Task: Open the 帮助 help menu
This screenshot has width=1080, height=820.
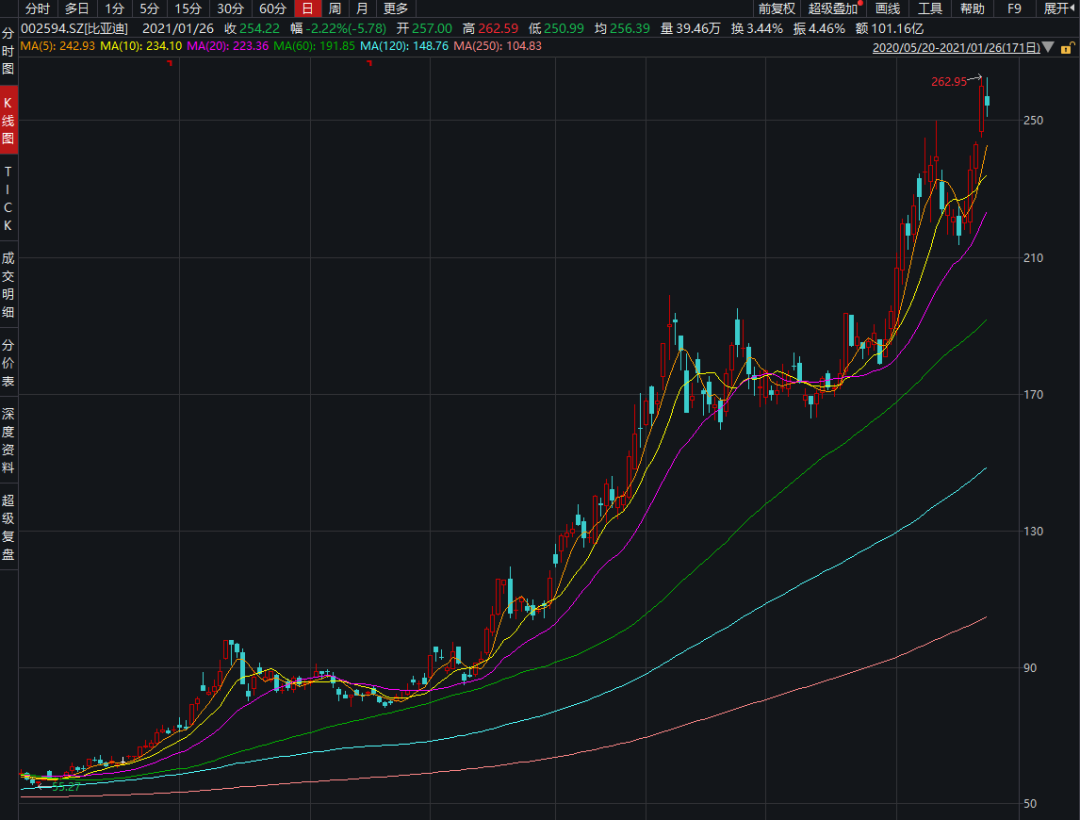Action: pos(971,8)
